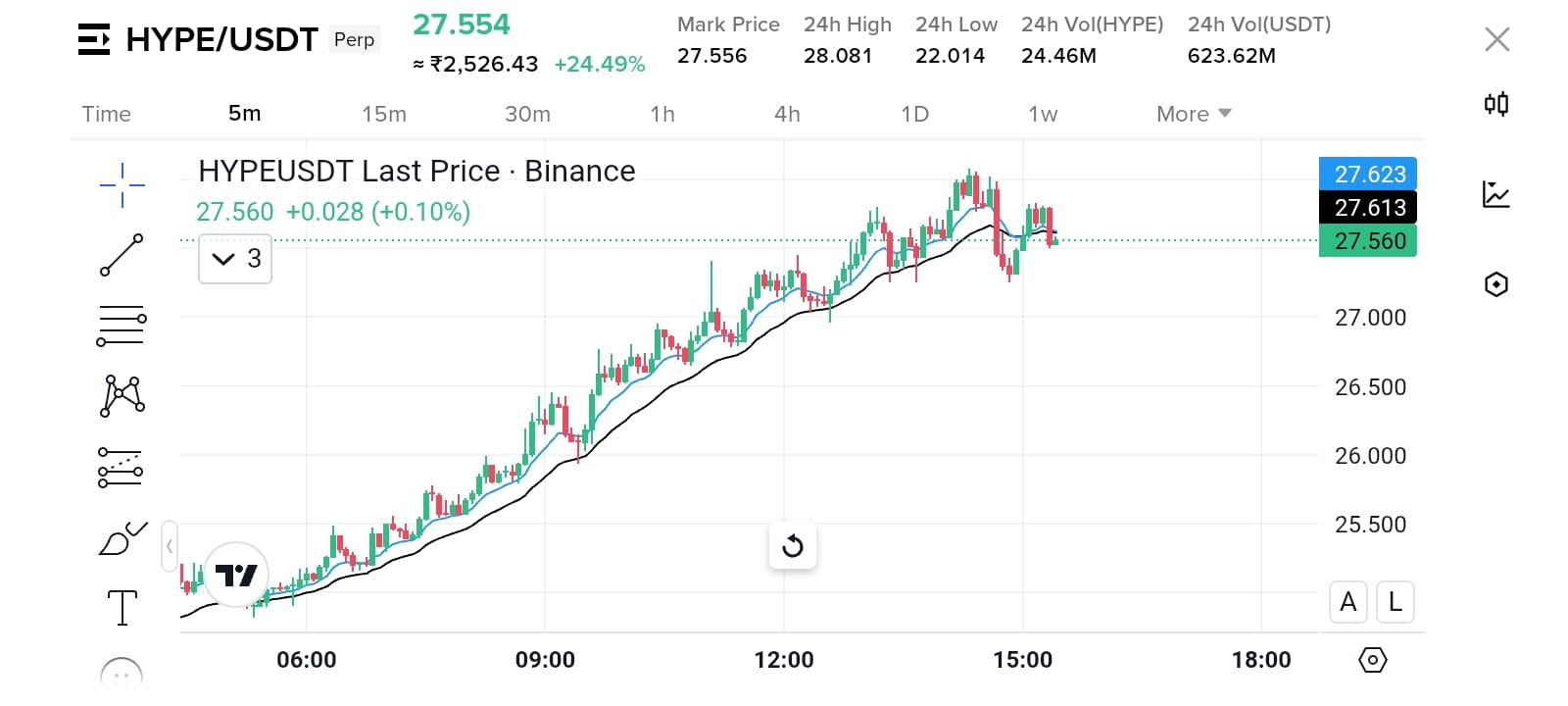Screen dimensions: 1568x706
Task: Select the forecasting position tool
Action: click(x=122, y=468)
